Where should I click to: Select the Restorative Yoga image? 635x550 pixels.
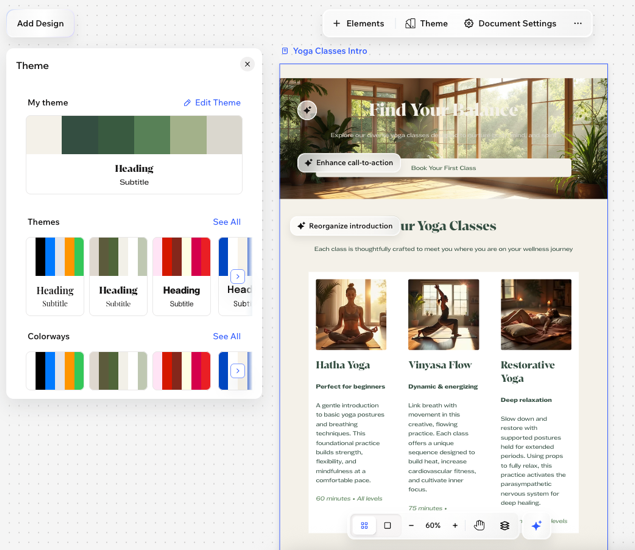(x=536, y=314)
